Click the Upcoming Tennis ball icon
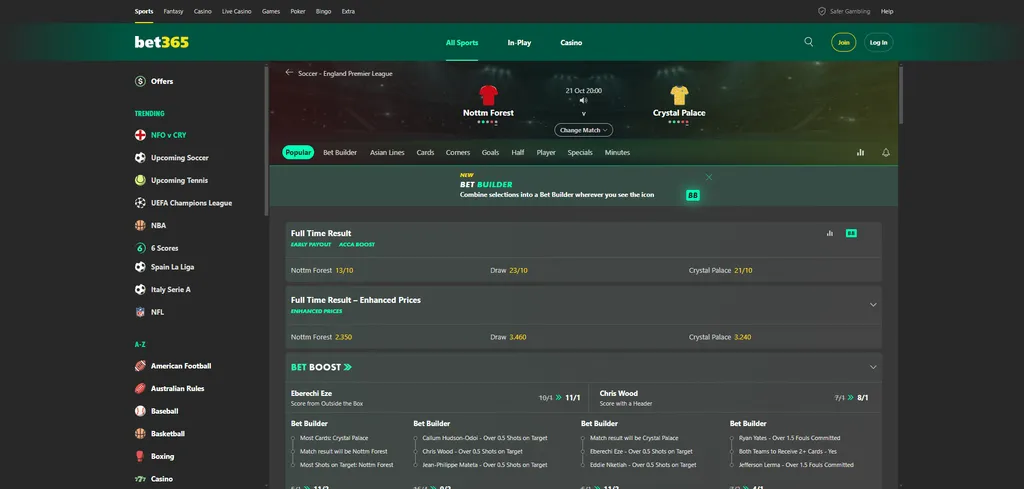Screen dimensions: 1024x489 point(140,180)
